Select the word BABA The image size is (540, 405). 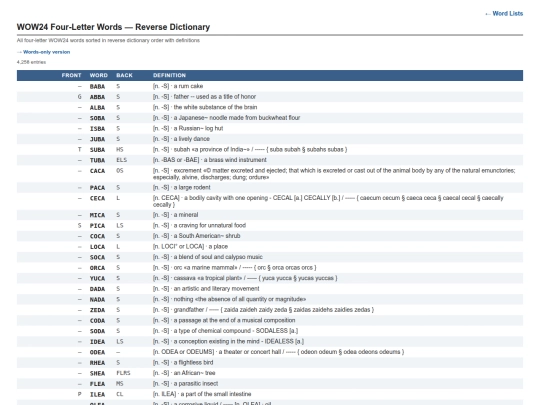pyautogui.click(x=97, y=86)
